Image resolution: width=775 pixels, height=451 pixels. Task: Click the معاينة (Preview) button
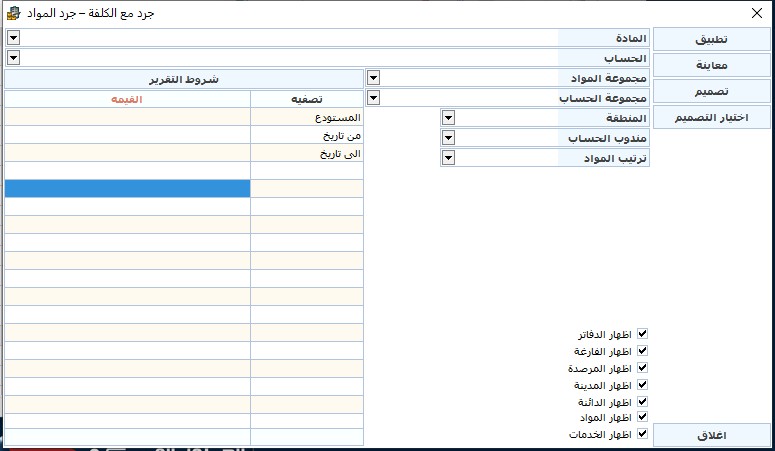point(712,65)
